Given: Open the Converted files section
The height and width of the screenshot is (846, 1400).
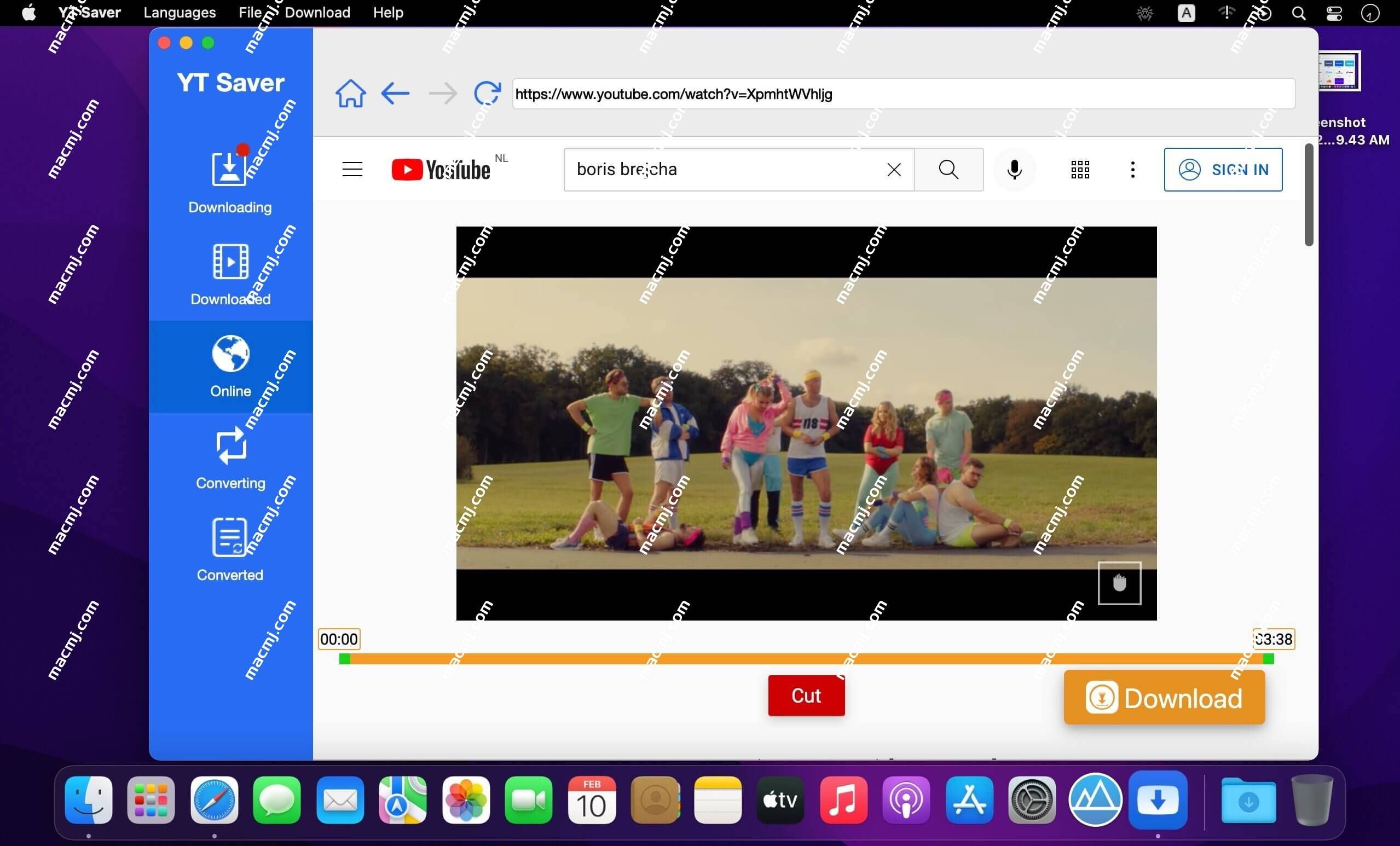Looking at the screenshot, I should tap(230, 550).
